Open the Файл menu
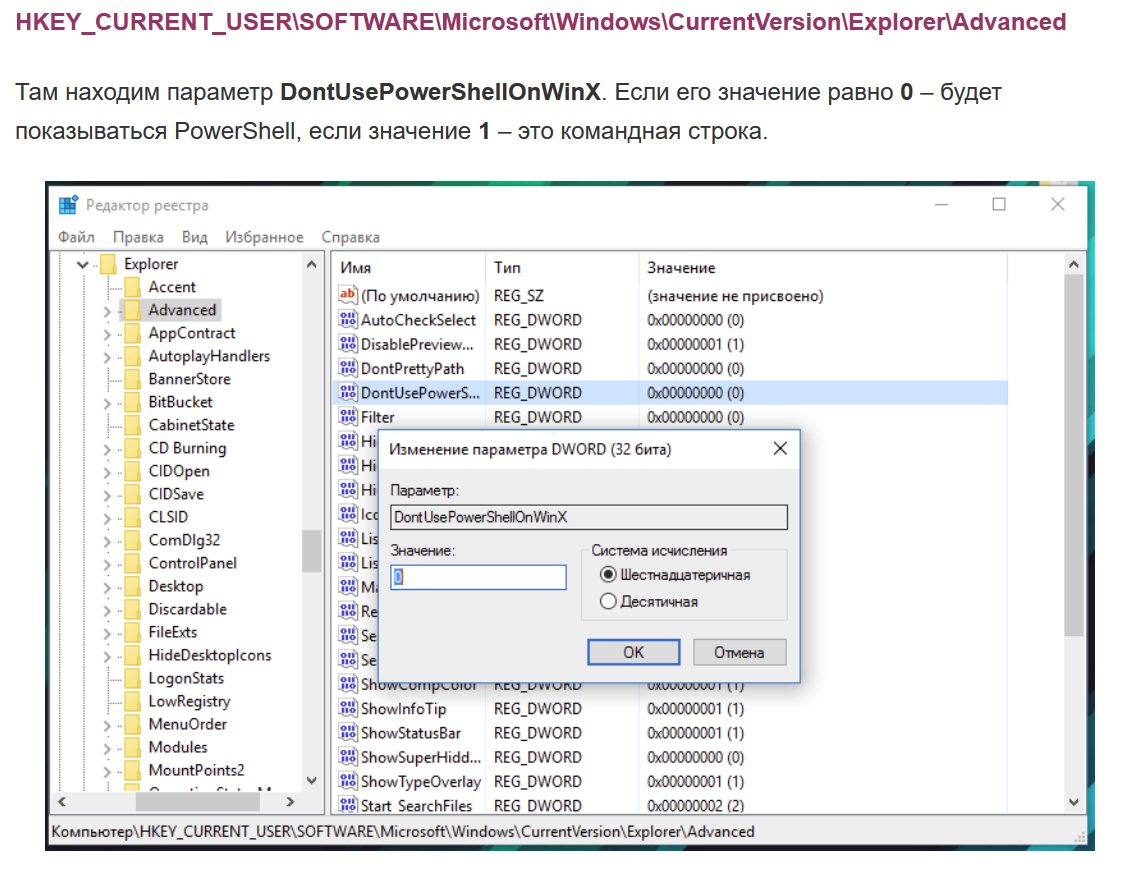The height and width of the screenshot is (886, 1139). point(76,237)
